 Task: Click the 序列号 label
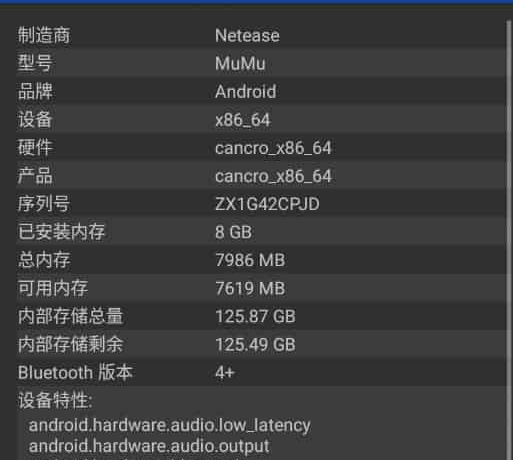44,204
